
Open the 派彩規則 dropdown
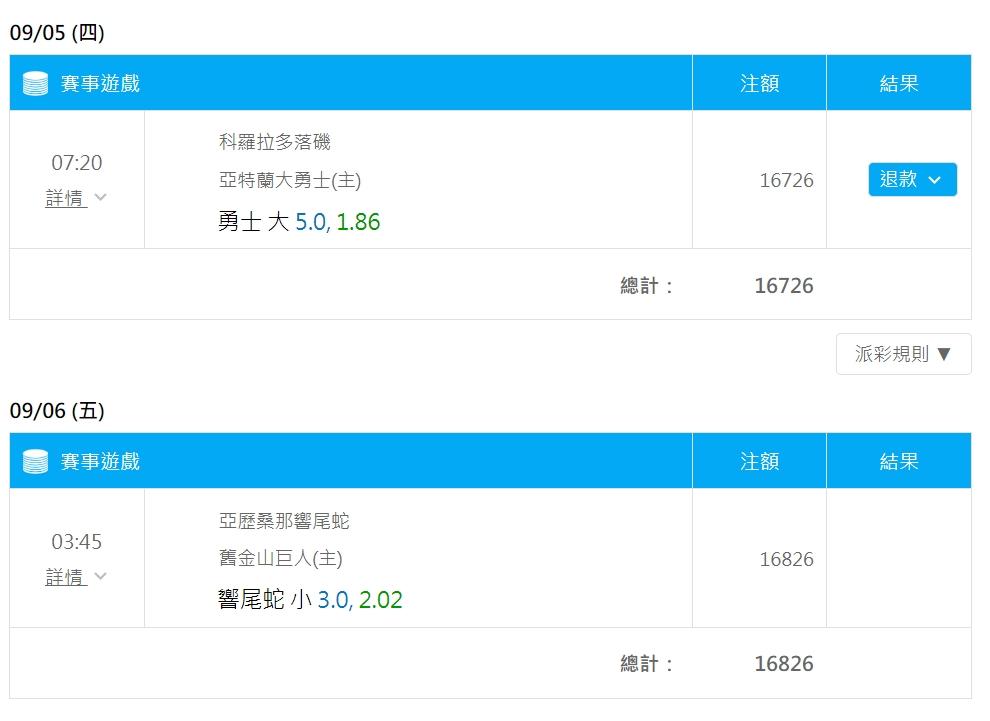(904, 354)
